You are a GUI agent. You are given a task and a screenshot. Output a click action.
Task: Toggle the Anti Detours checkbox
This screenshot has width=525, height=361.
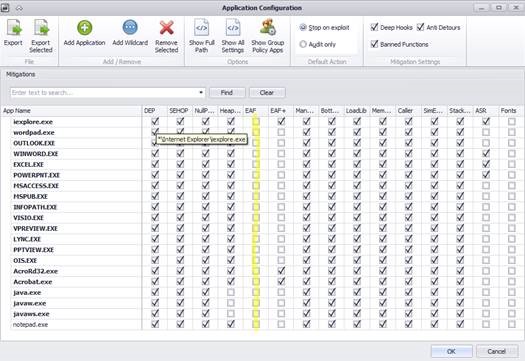(421, 27)
